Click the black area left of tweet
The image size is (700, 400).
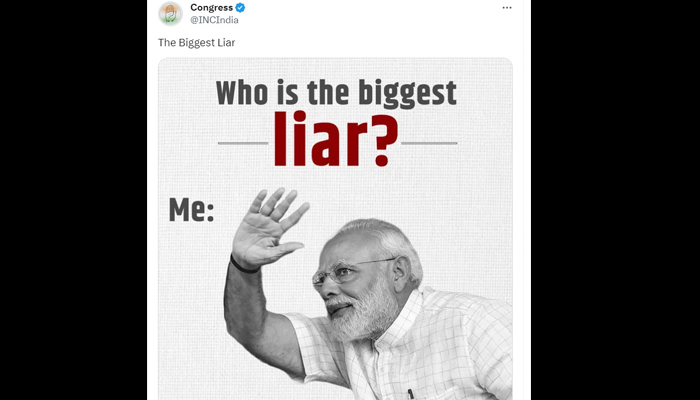pyautogui.click(x=73, y=200)
